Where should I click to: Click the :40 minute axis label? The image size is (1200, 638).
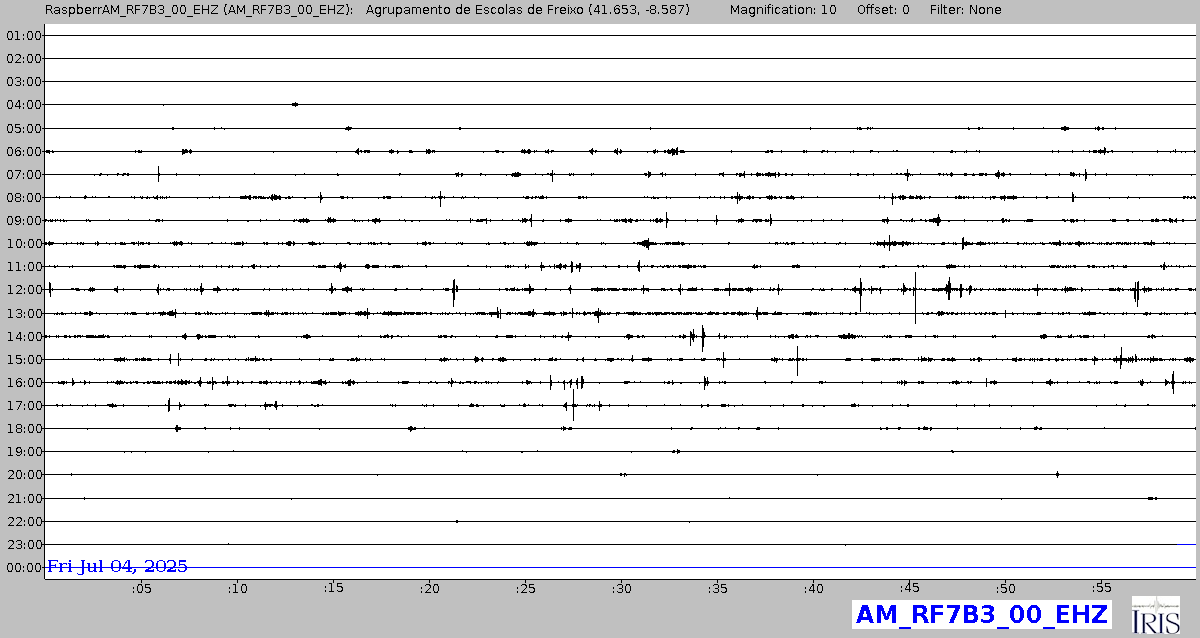click(x=813, y=589)
